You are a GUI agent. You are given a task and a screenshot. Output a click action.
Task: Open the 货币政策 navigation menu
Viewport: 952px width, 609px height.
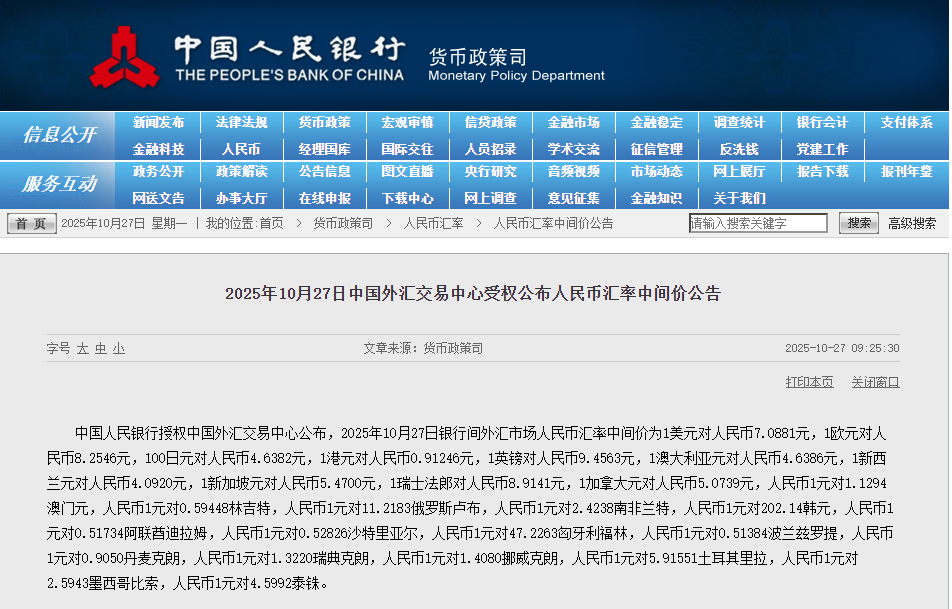324,123
